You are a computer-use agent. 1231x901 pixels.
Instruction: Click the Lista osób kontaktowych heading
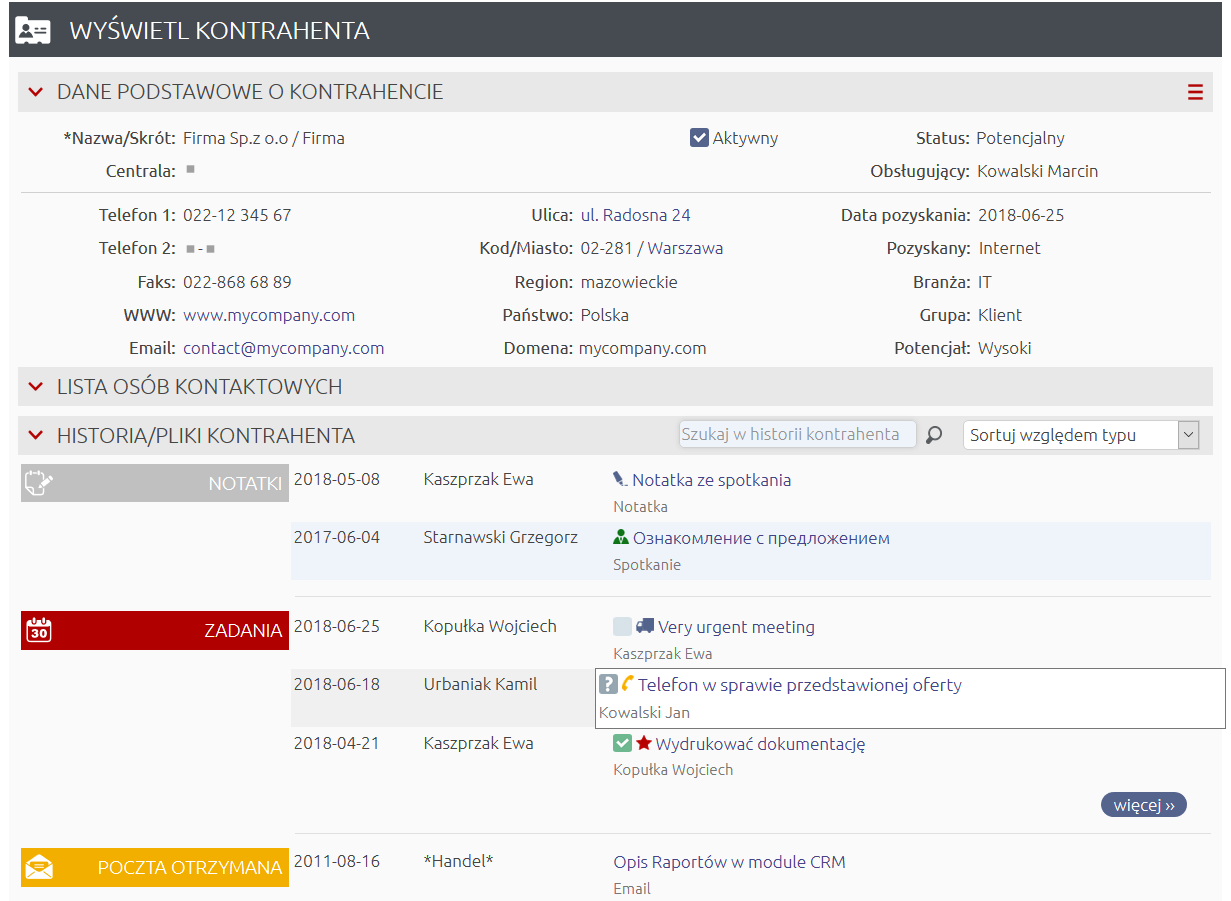(200, 386)
